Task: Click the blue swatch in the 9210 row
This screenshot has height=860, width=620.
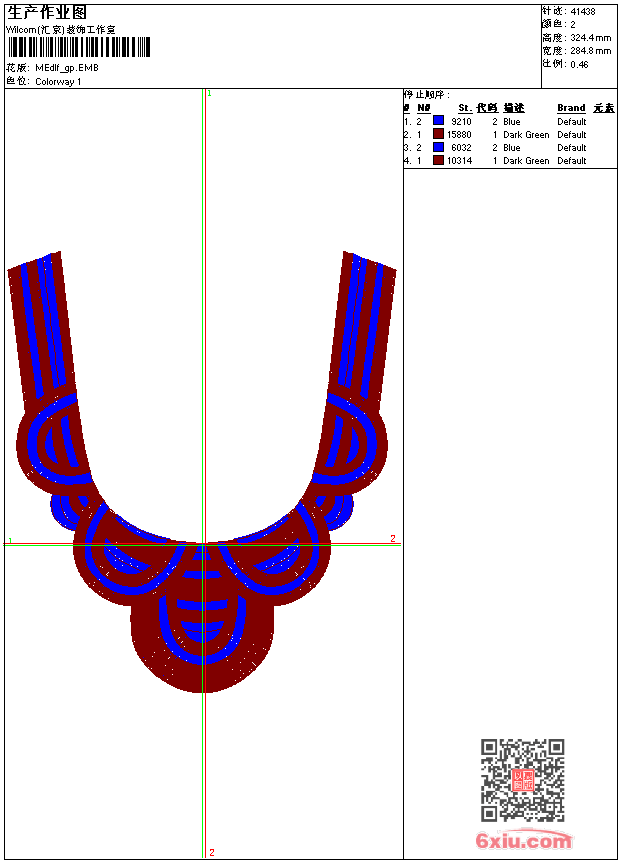Action: pyautogui.click(x=438, y=120)
